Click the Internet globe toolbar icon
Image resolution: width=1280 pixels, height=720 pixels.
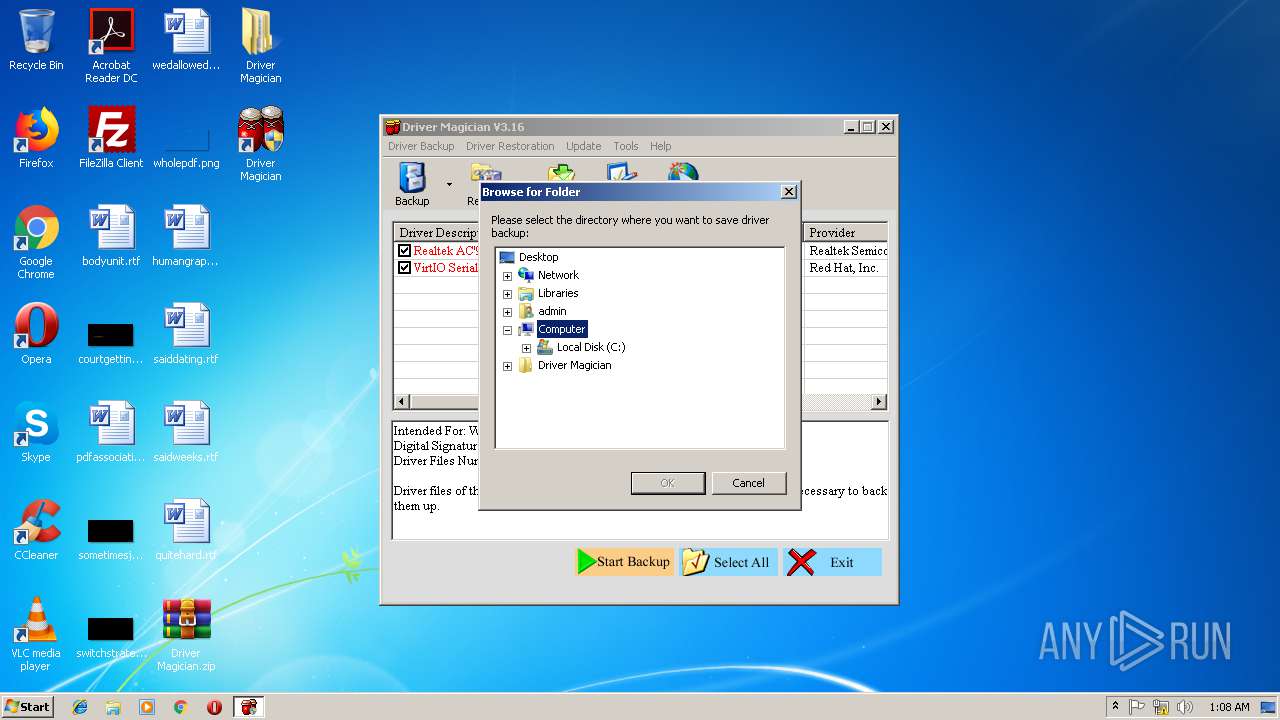click(x=684, y=172)
